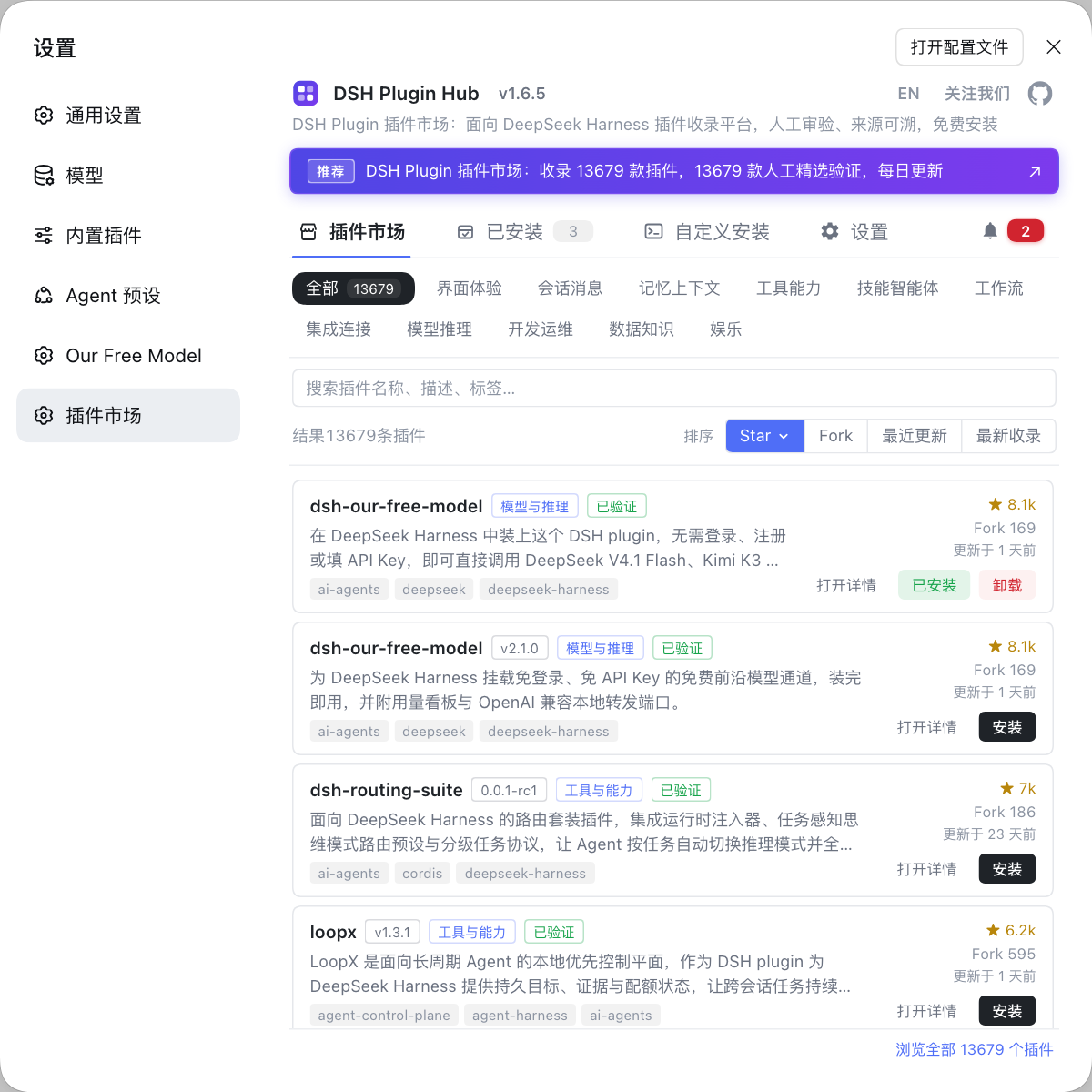This screenshot has width=1092, height=1092.
Task: Click the DSH Plugin Hub logo icon
Action: [306, 93]
